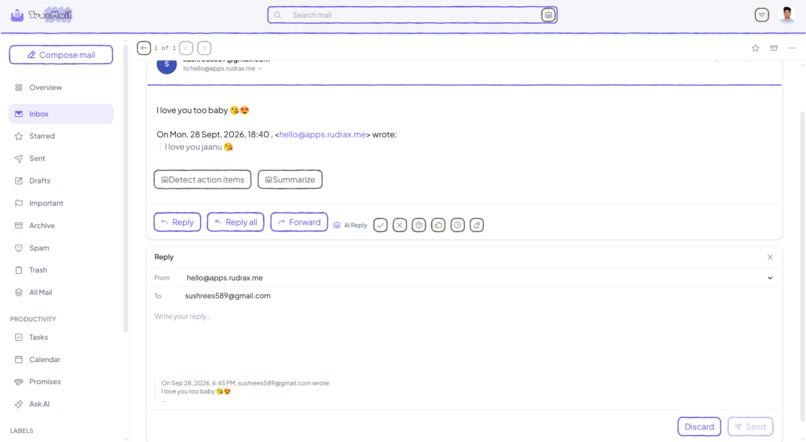Open the Sent folder
This screenshot has width=806, height=442.
point(61,158)
